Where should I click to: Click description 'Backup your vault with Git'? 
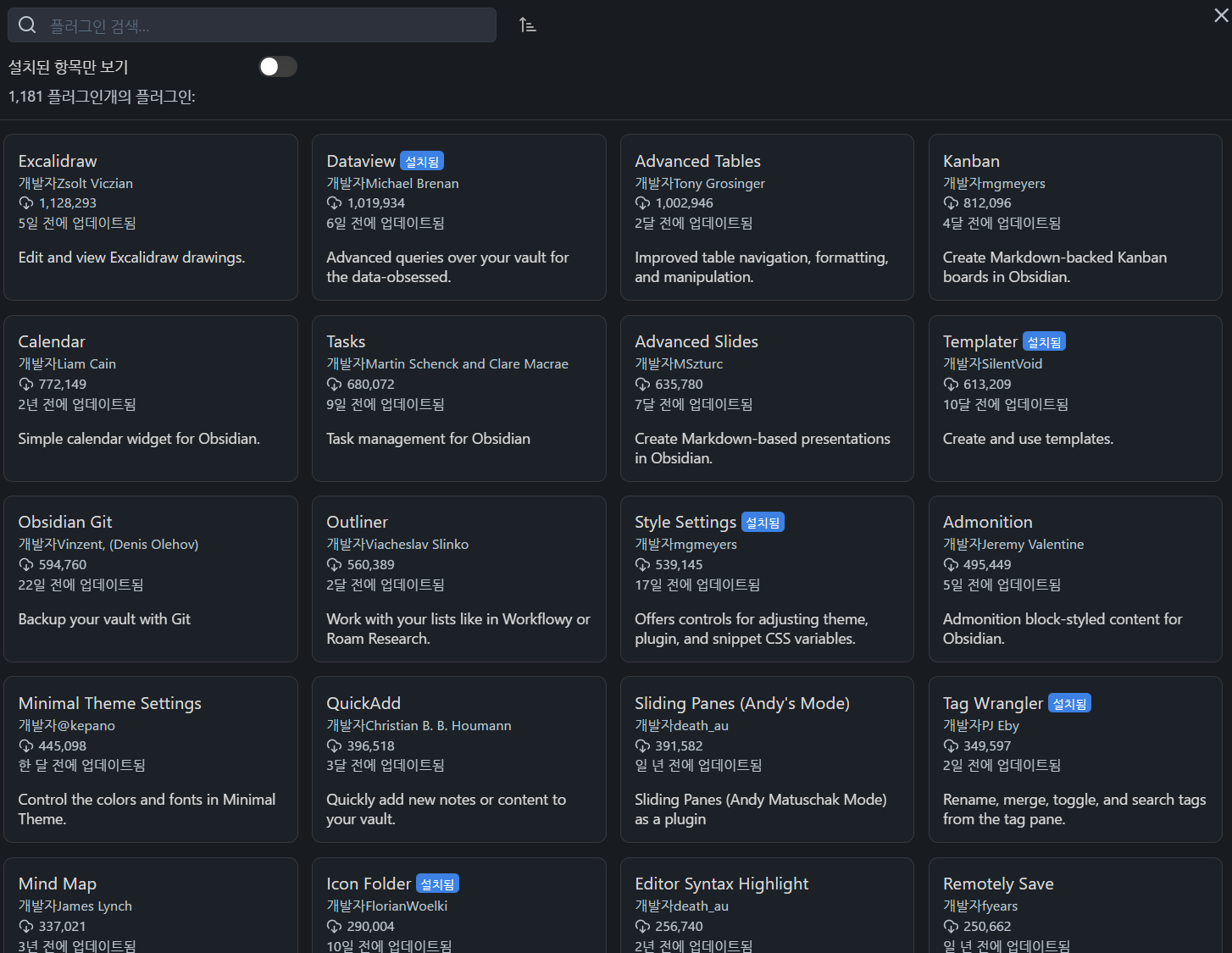[x=104, y=619]
